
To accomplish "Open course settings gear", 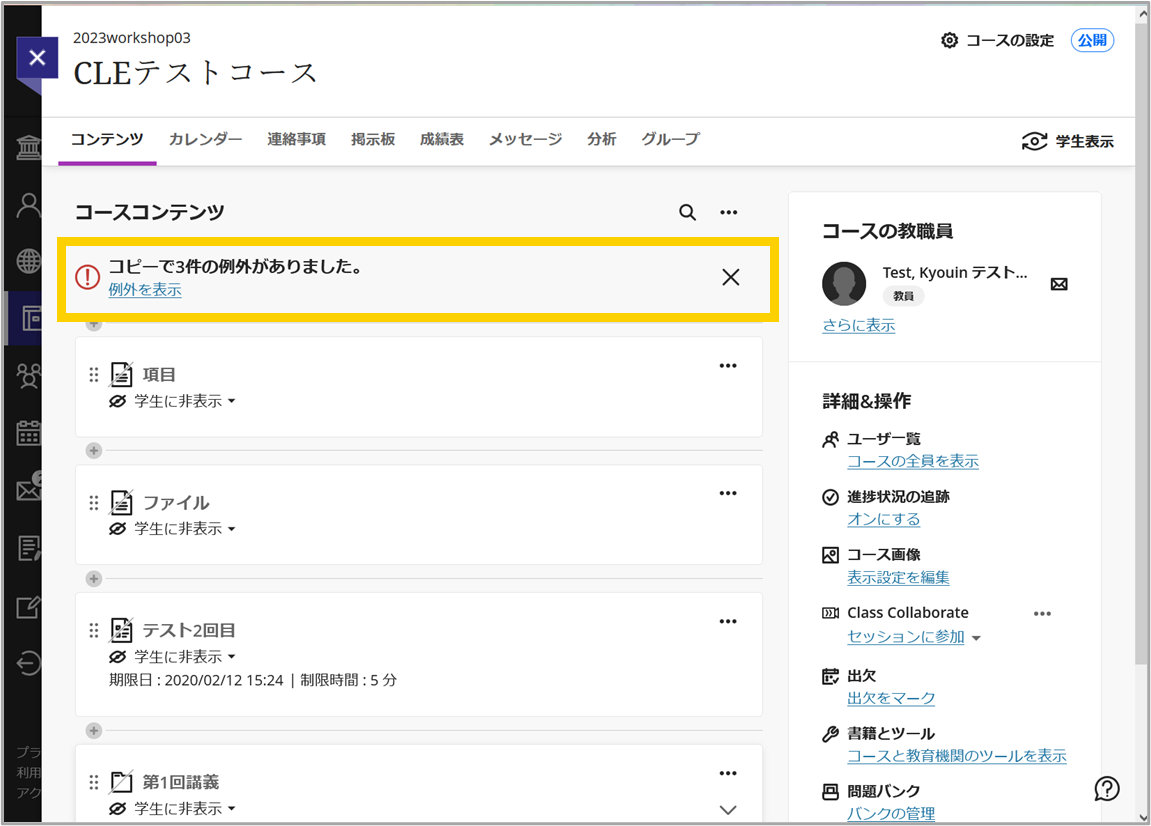I will [x=949, y=40].
